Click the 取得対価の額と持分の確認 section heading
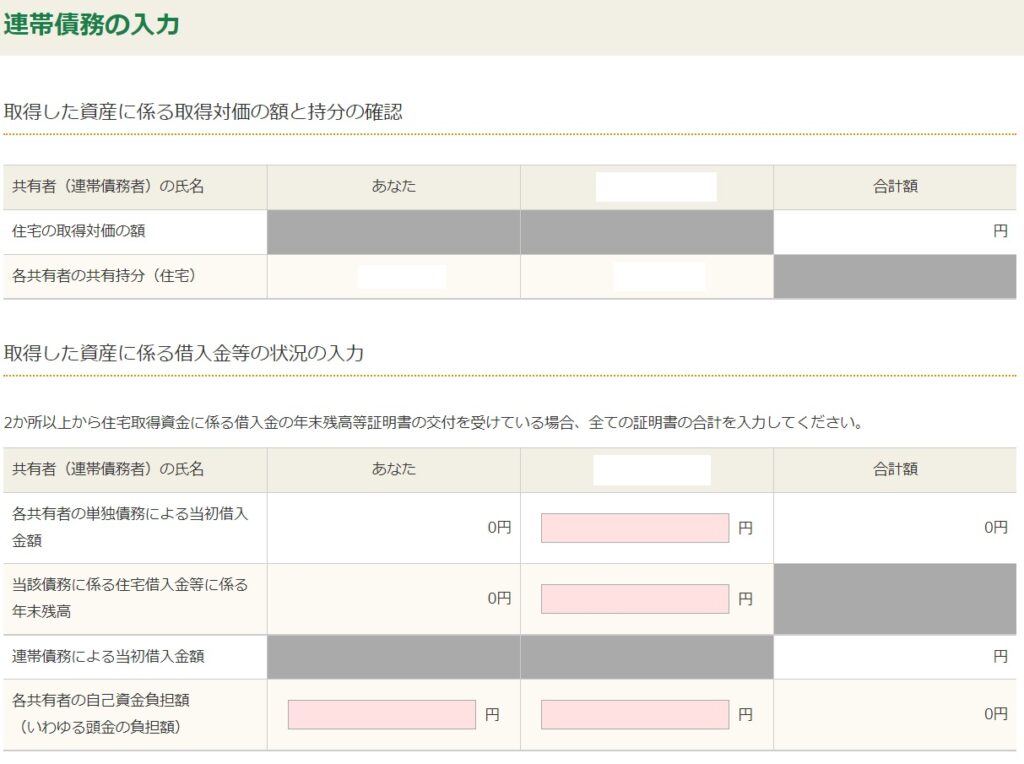The height and width of the screenshot is (764, 1024). pos(203,112)
